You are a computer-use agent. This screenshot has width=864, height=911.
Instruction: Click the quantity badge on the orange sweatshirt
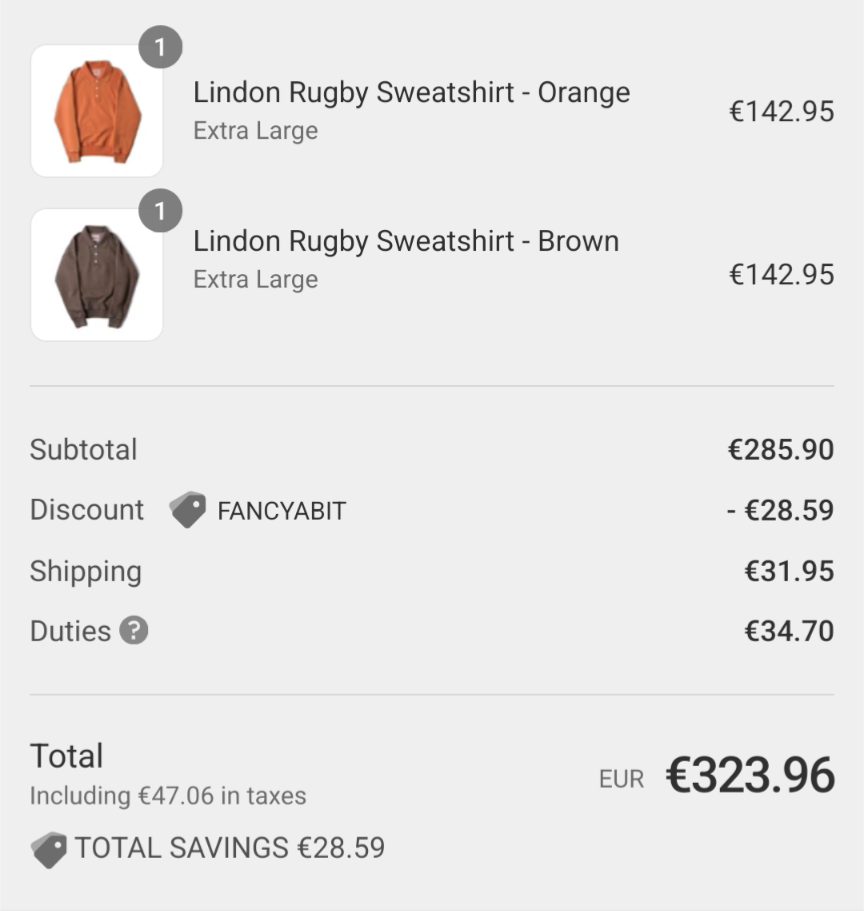point(160,47)
